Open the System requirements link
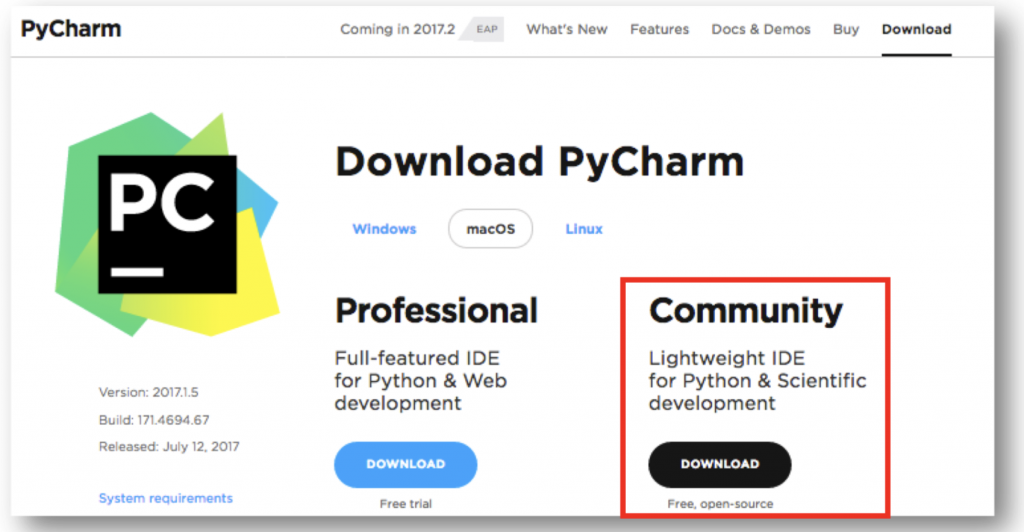Screen dimensions: 1024x532 point(166,498)
